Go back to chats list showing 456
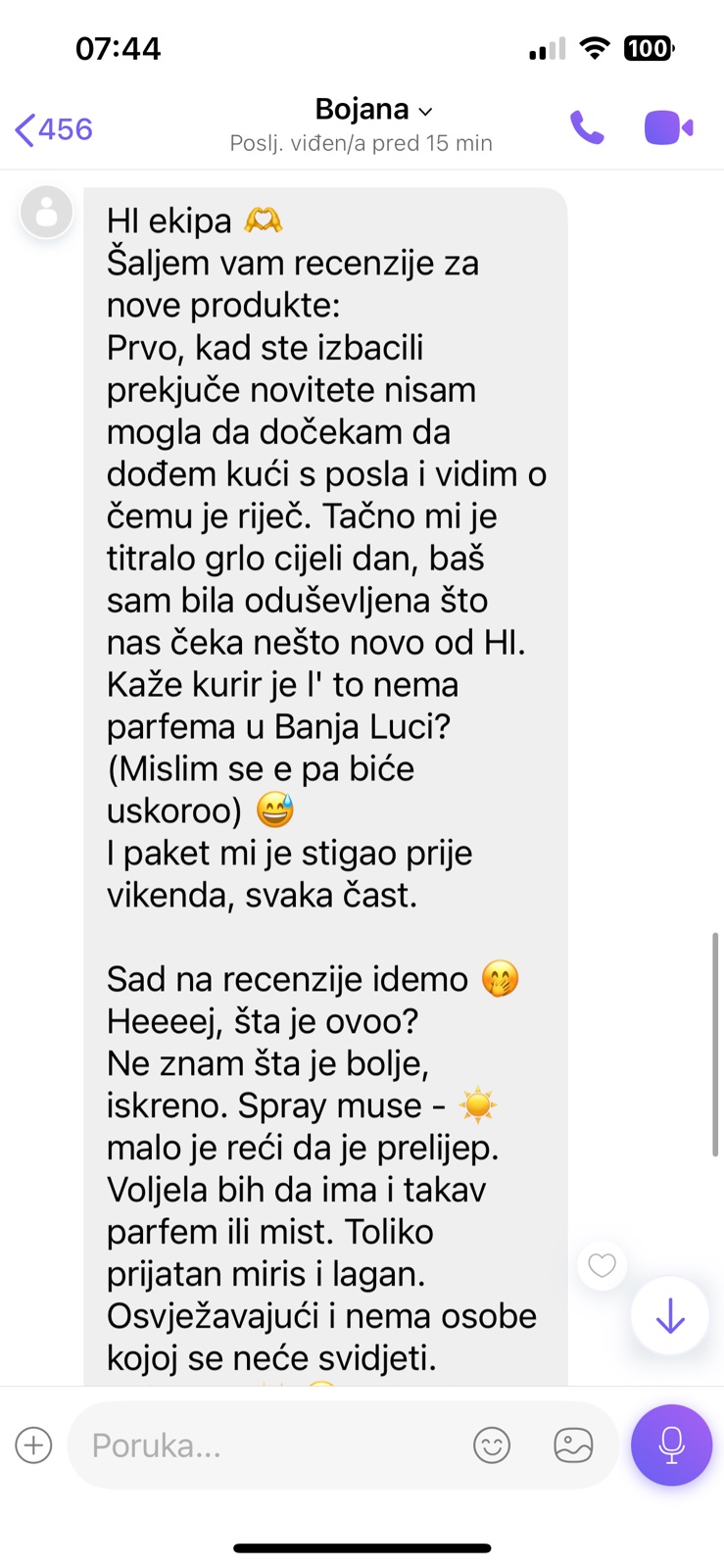The width and height of the screenshot is (724, 1568). click(54, 129)
